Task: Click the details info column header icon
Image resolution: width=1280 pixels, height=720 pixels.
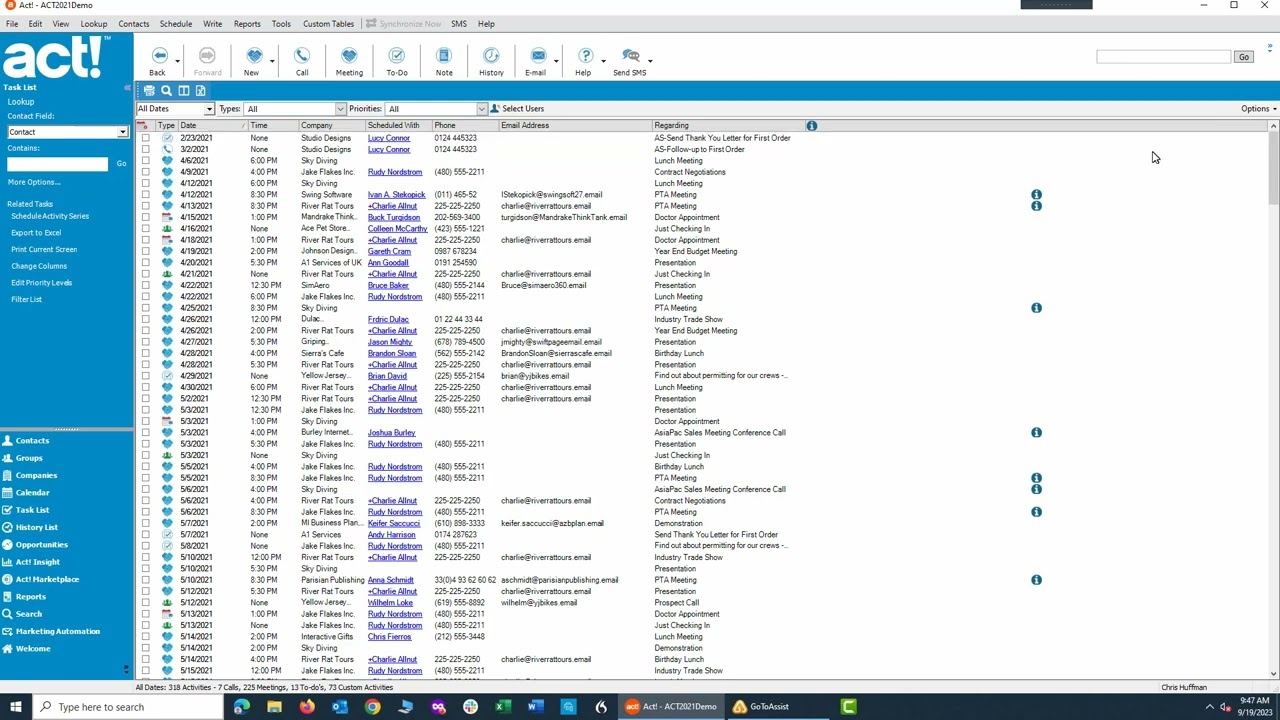Action: [x=811, y=126]
